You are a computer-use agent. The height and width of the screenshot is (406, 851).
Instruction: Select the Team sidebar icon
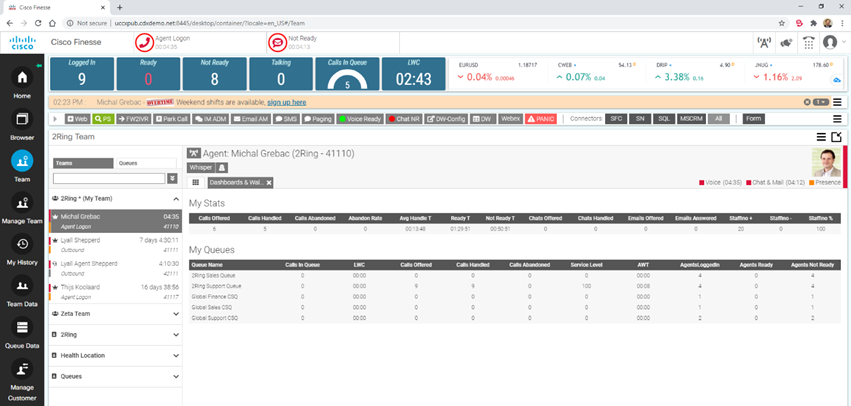(x=22, y=161)
